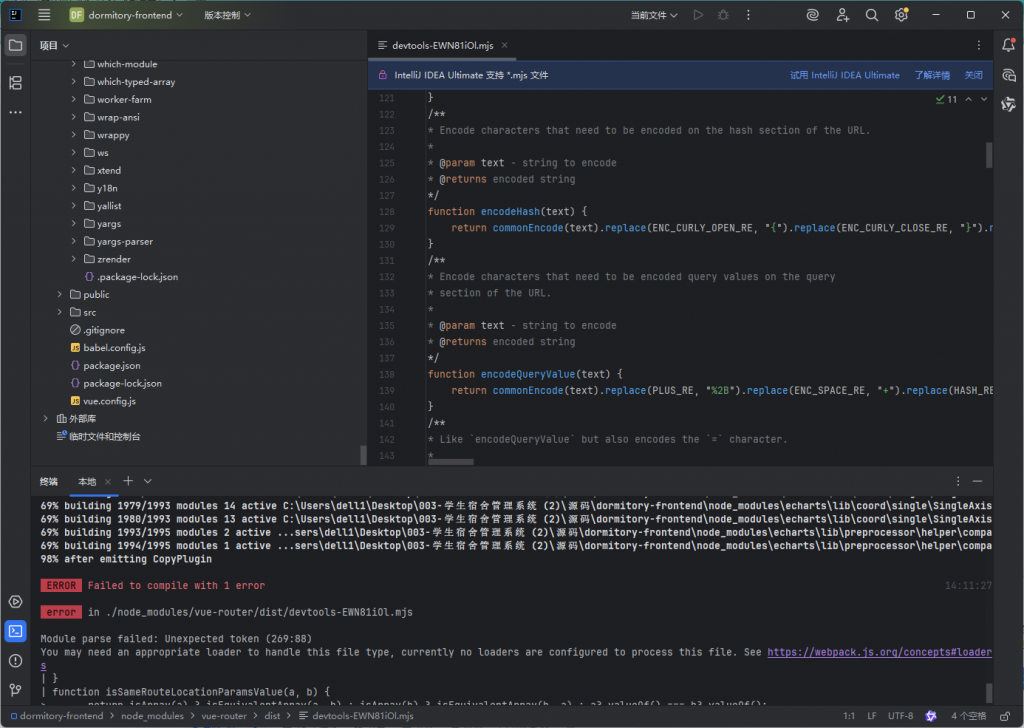Open the 当前文件 run configuration dropdown

click(654, 15)
